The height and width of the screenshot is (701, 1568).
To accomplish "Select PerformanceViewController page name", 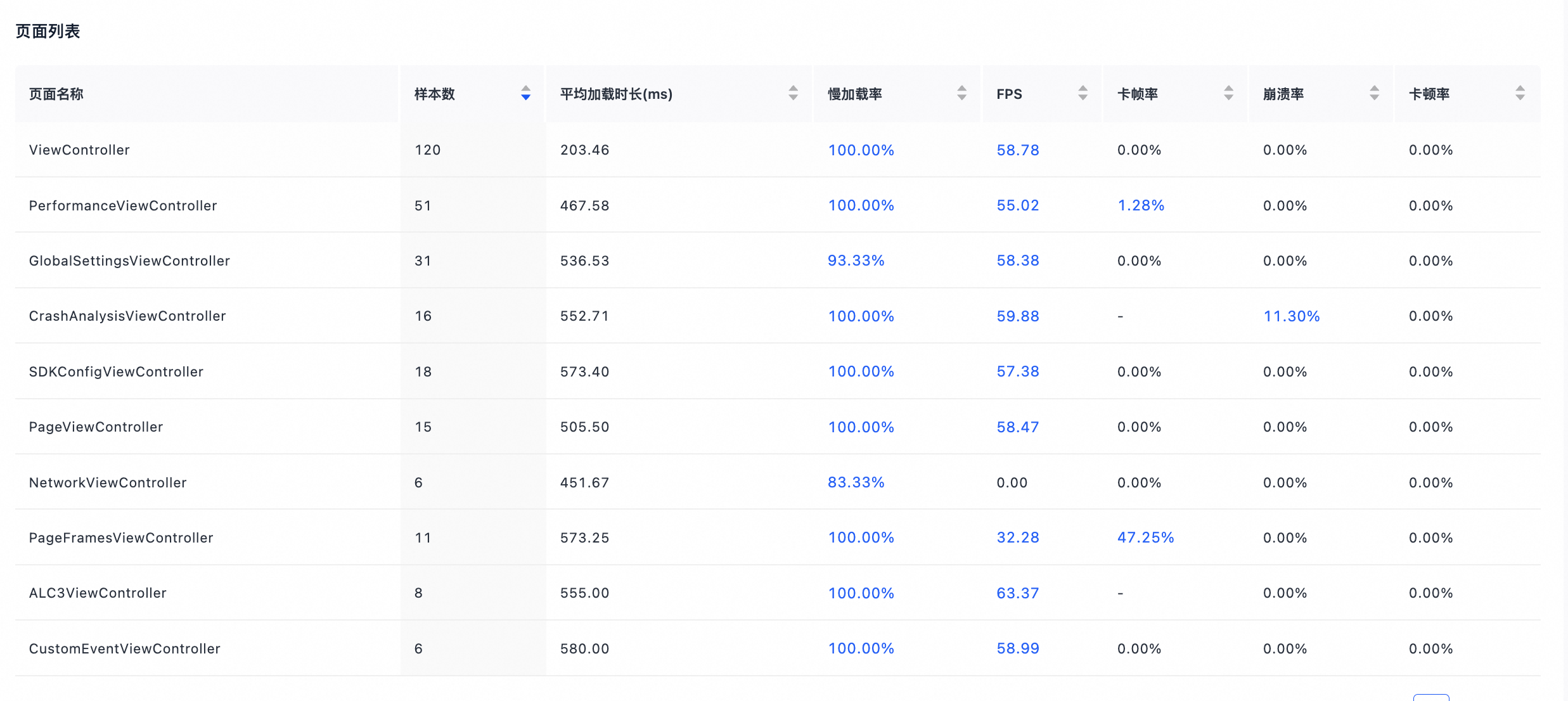I will pos(123,205).
